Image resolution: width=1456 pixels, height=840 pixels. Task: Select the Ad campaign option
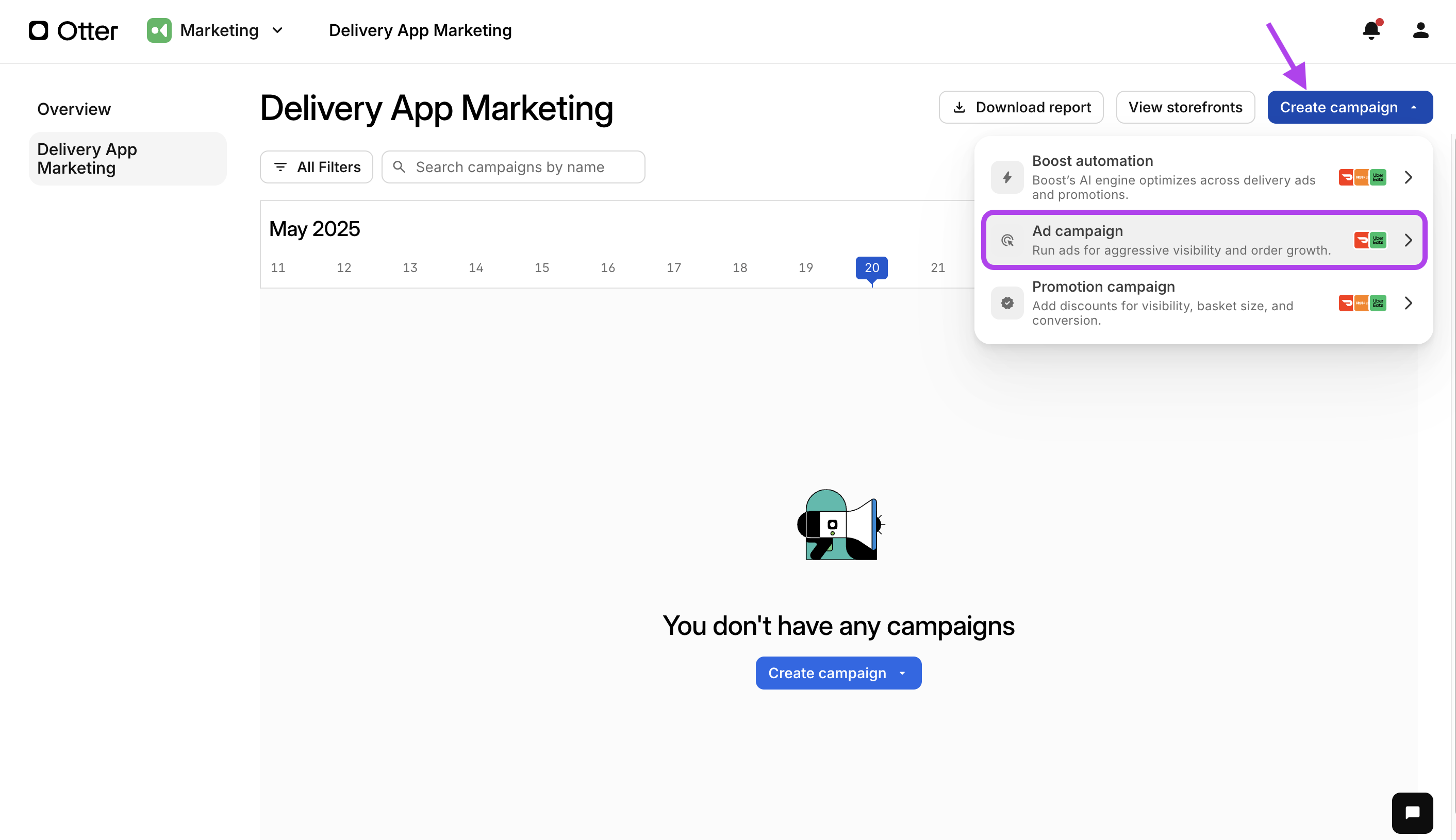click(1203, 240)
